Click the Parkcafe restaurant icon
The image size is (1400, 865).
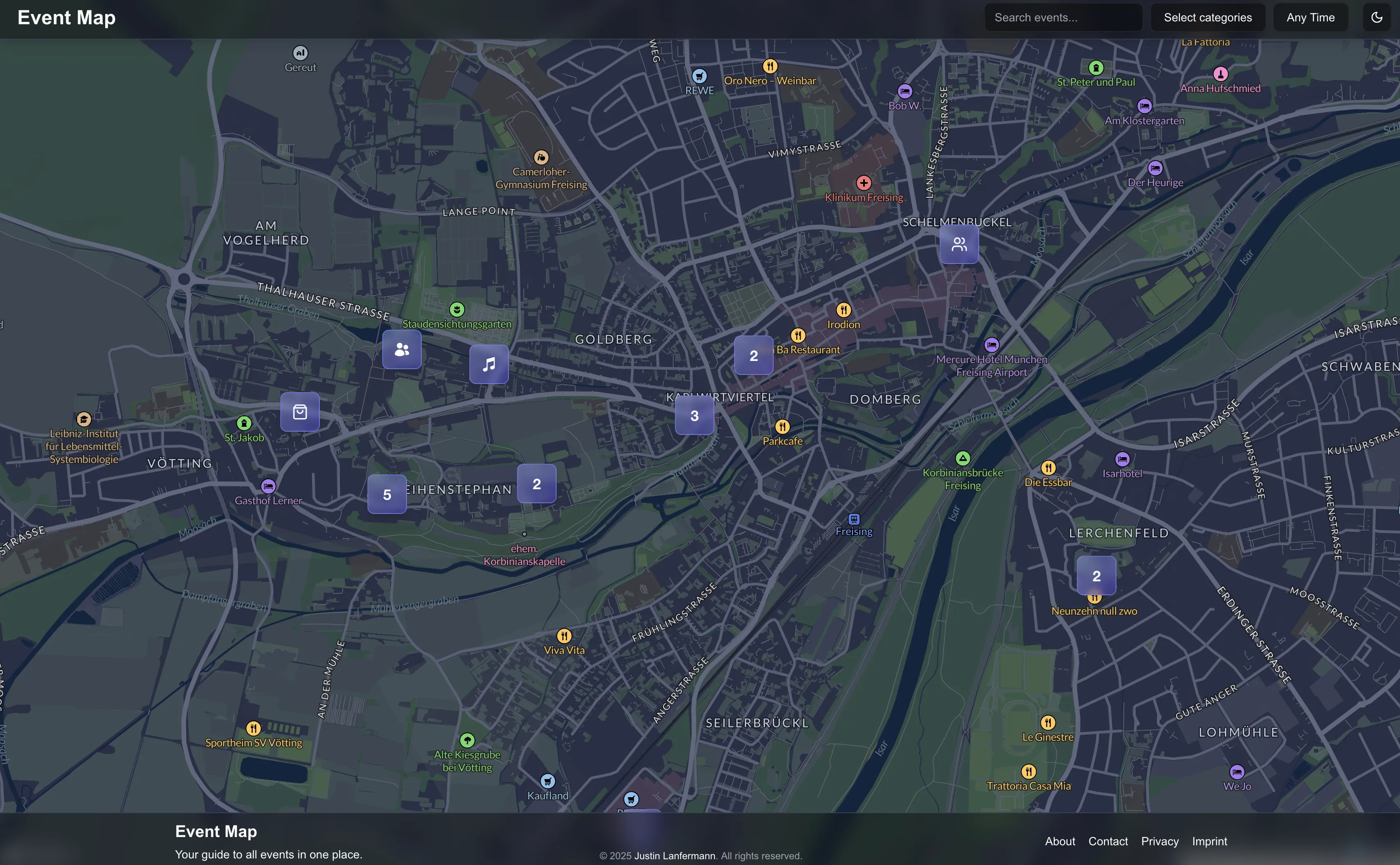[783, 426]
